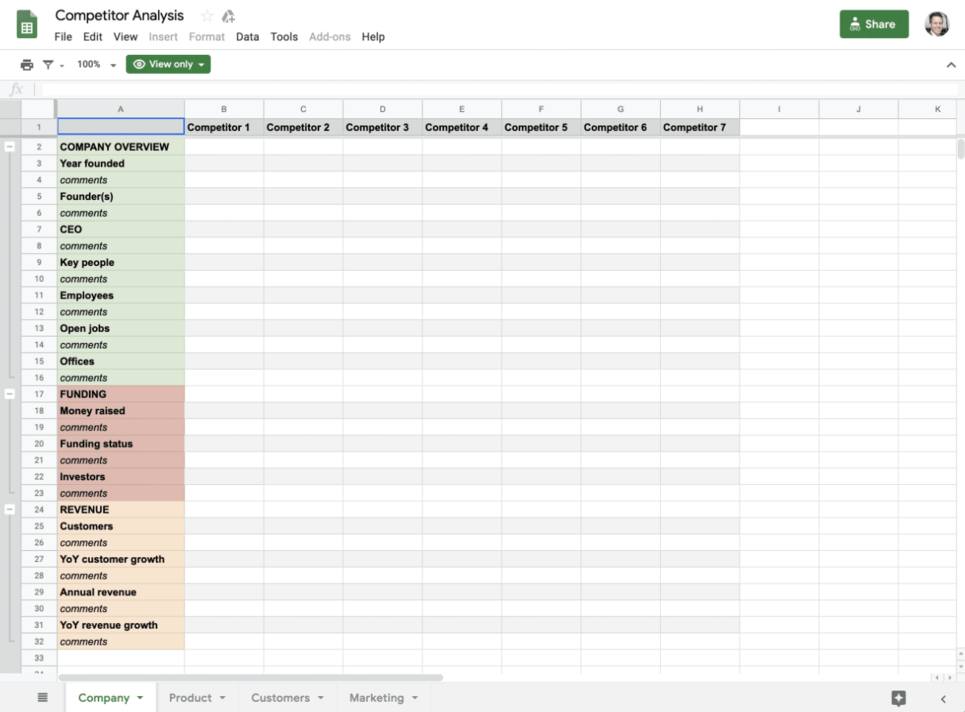The height and width of the screenshot is (712, 965).
Task: Open the all-sheets list icon bottom left
Action: pos(40,697)
